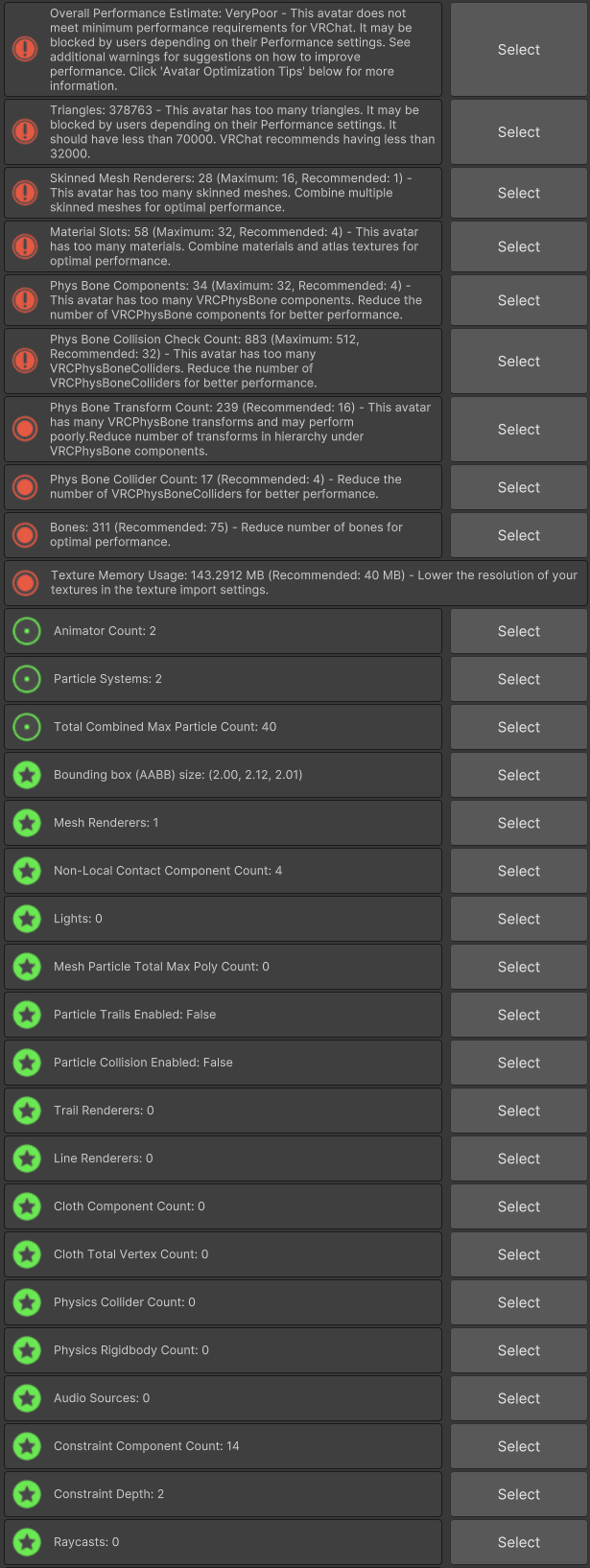Click the star icon beside Constraint Depth: 2
Viewport: 590px width, 1568px height.
pos(27,1494)
